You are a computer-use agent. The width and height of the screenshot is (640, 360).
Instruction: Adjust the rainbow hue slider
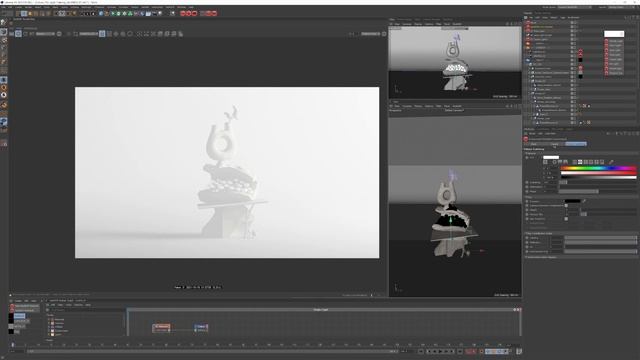click(x=598, y=168)
